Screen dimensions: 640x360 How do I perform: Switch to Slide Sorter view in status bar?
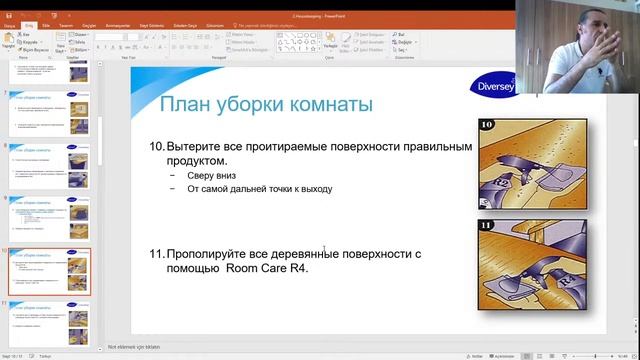pyautogui.click(x=540, y=356)
